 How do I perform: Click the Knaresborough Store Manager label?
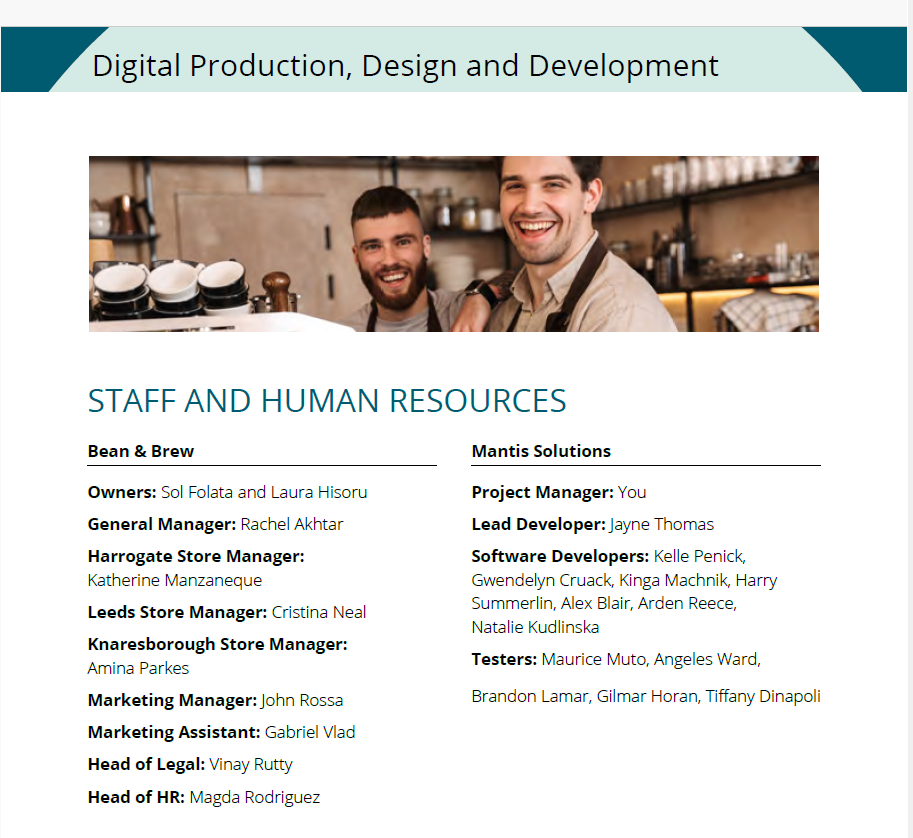click(x=218, y=644)
